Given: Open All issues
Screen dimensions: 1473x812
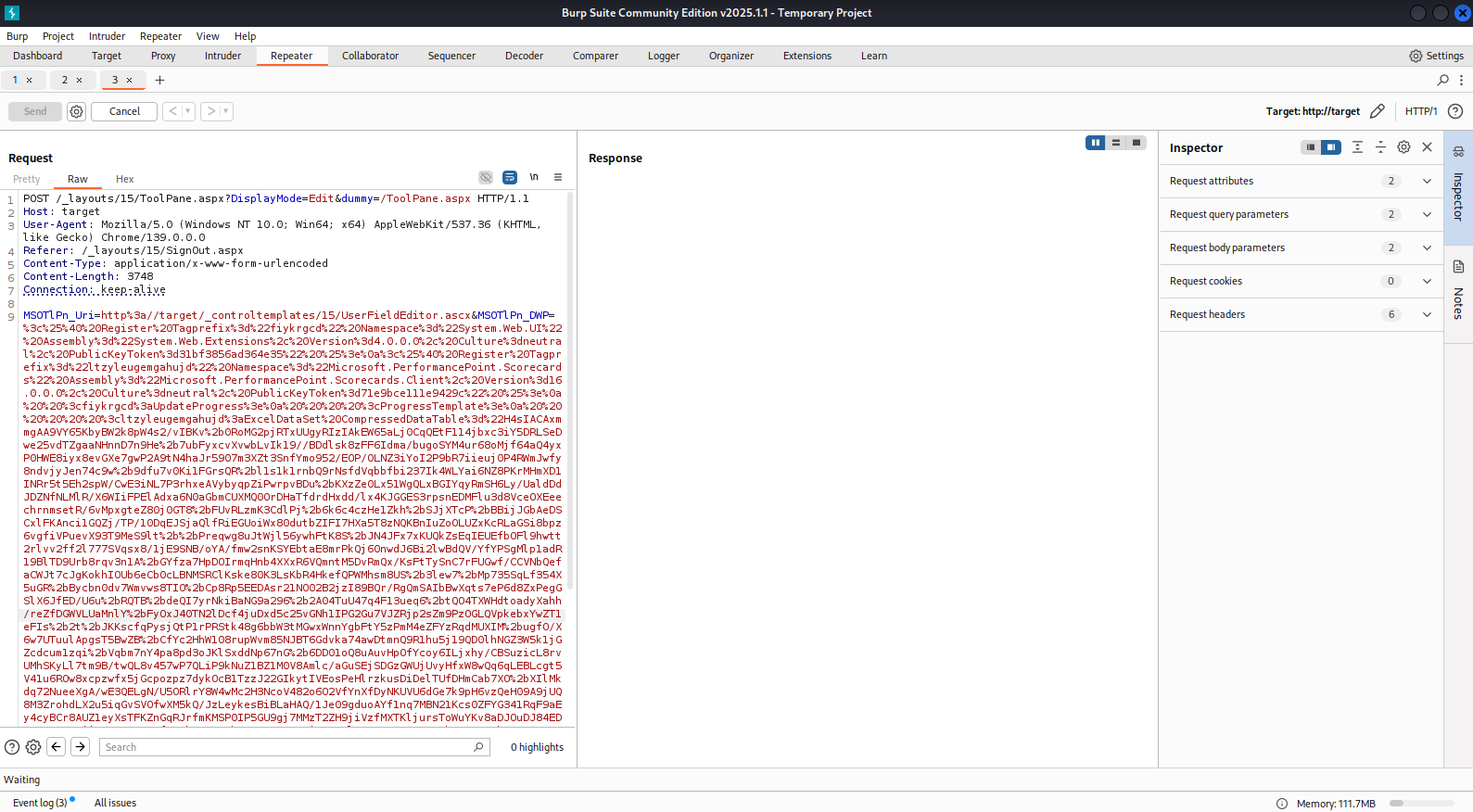Looking at the screenshot, I should pyautogui.click(x=115, y=803).
